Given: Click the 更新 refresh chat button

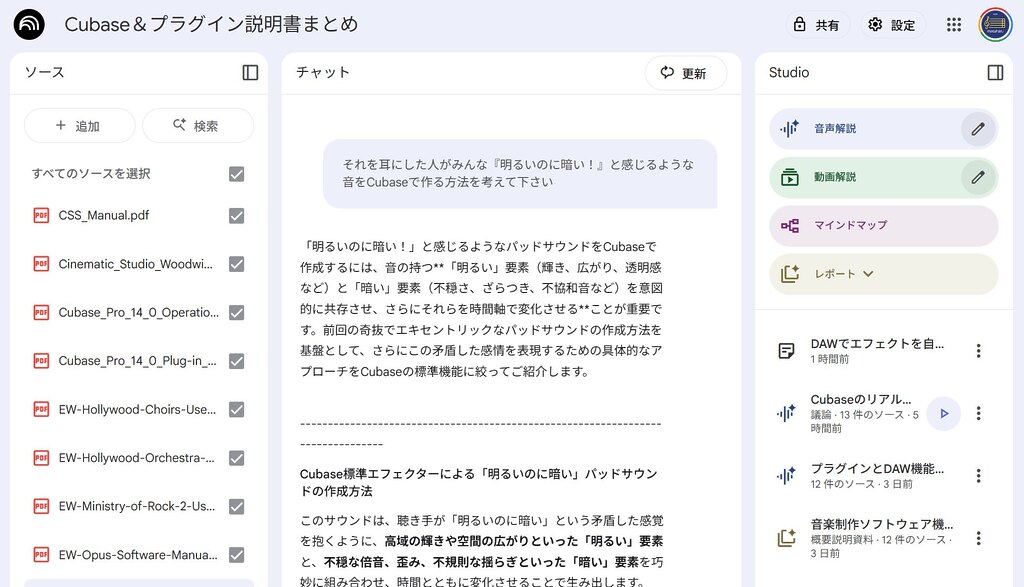Looking at the screenshot, I should [x=685, y=72].
